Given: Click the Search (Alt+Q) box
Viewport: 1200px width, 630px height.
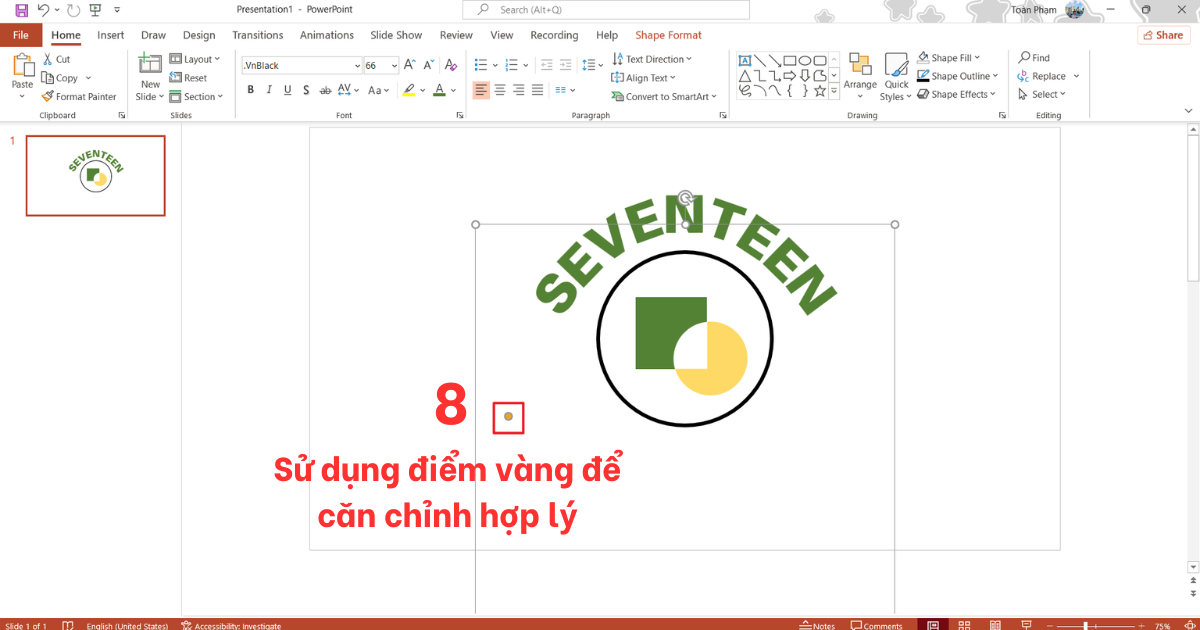Looking at the screenshot, I should coord(607,10).
